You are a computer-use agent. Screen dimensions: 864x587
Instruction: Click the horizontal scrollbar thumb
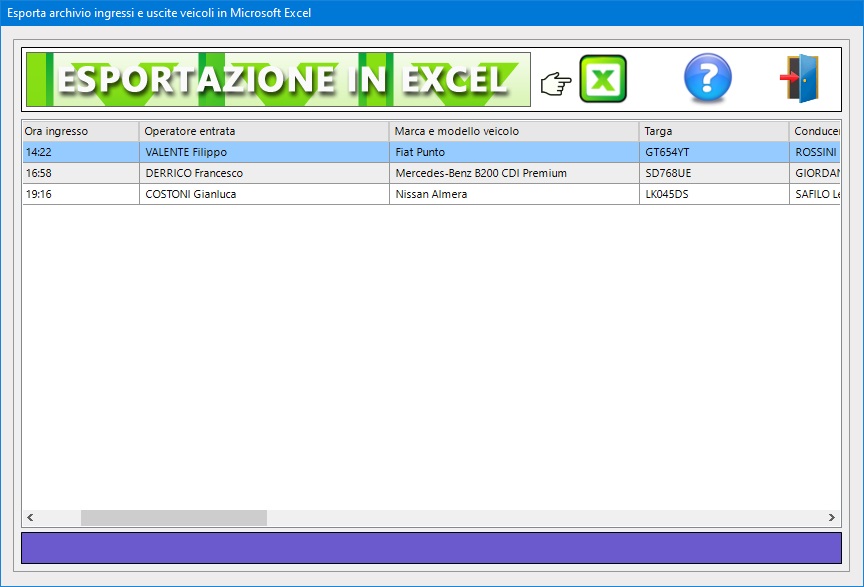coord(174,518)
